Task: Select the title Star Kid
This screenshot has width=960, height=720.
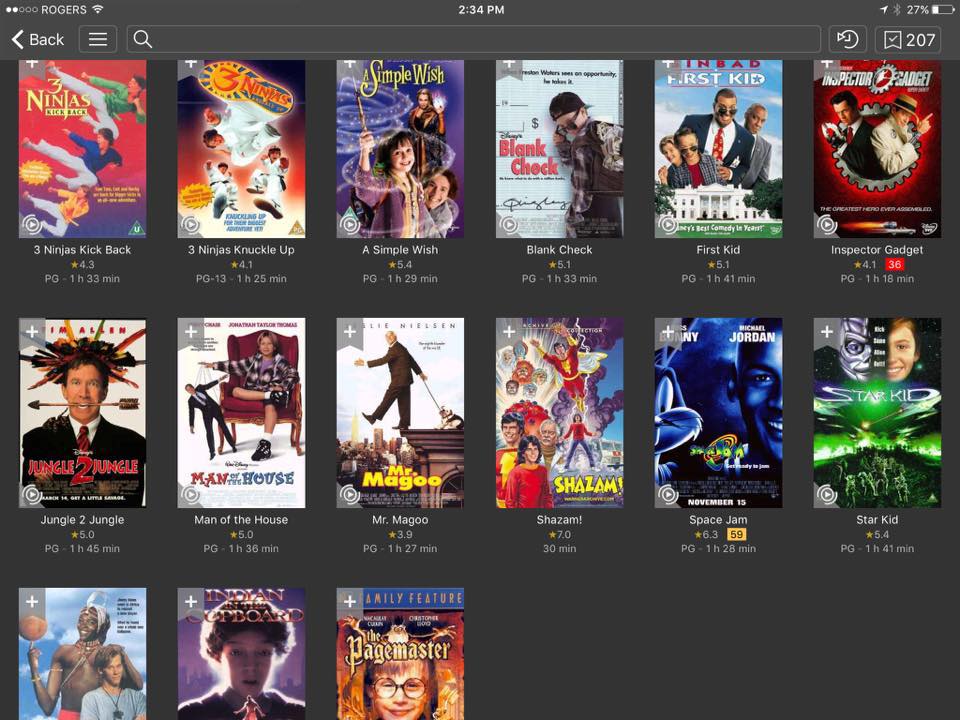Action: [x=877, y=520]
